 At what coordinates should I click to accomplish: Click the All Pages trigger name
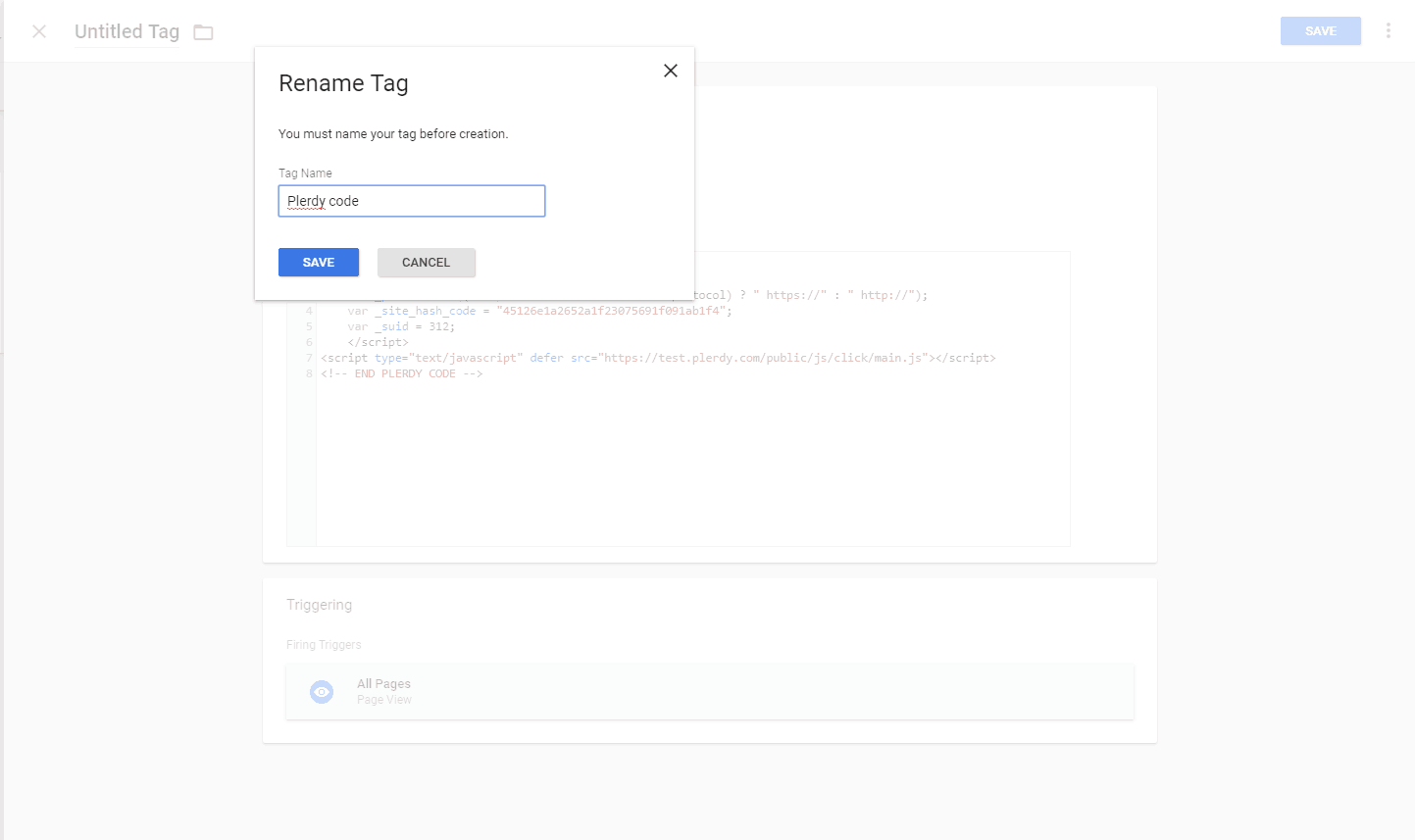[384, 683]
